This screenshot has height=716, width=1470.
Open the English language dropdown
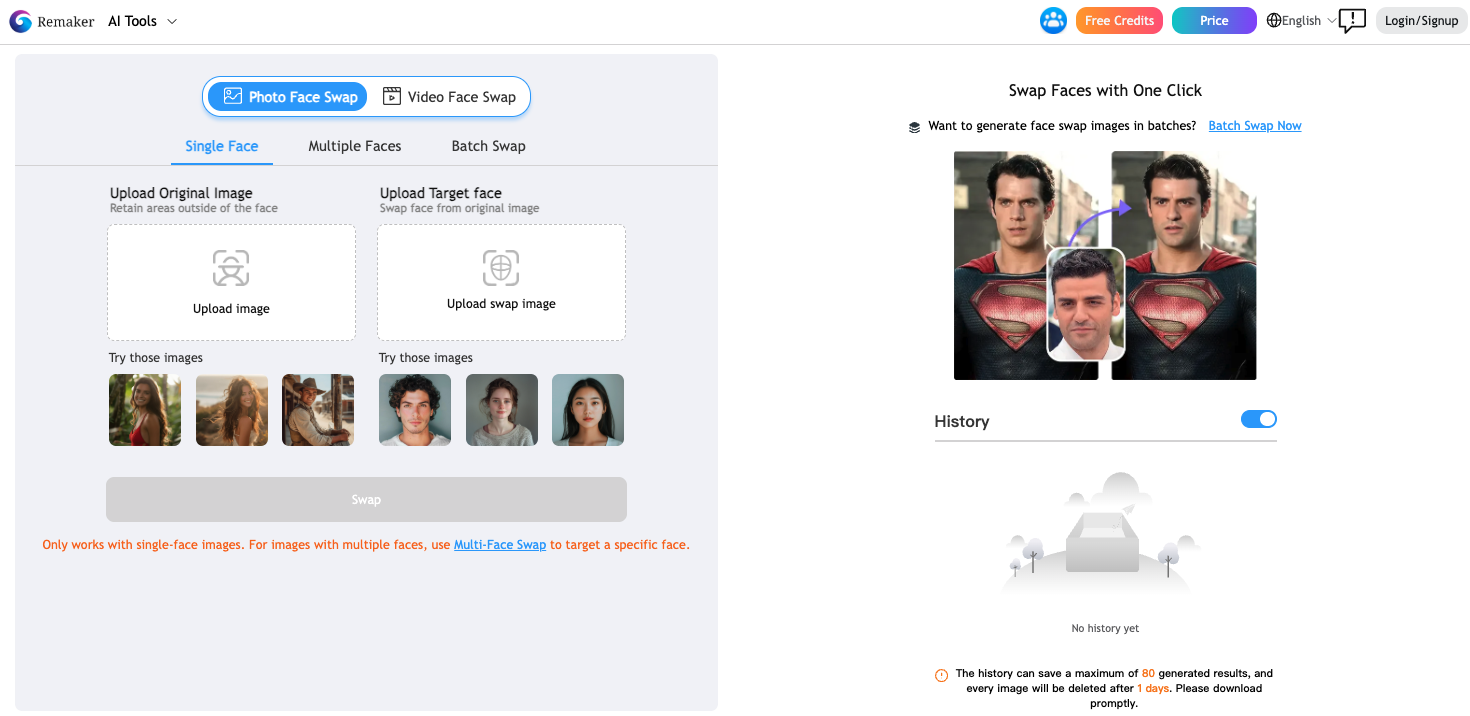point(1300,20)
